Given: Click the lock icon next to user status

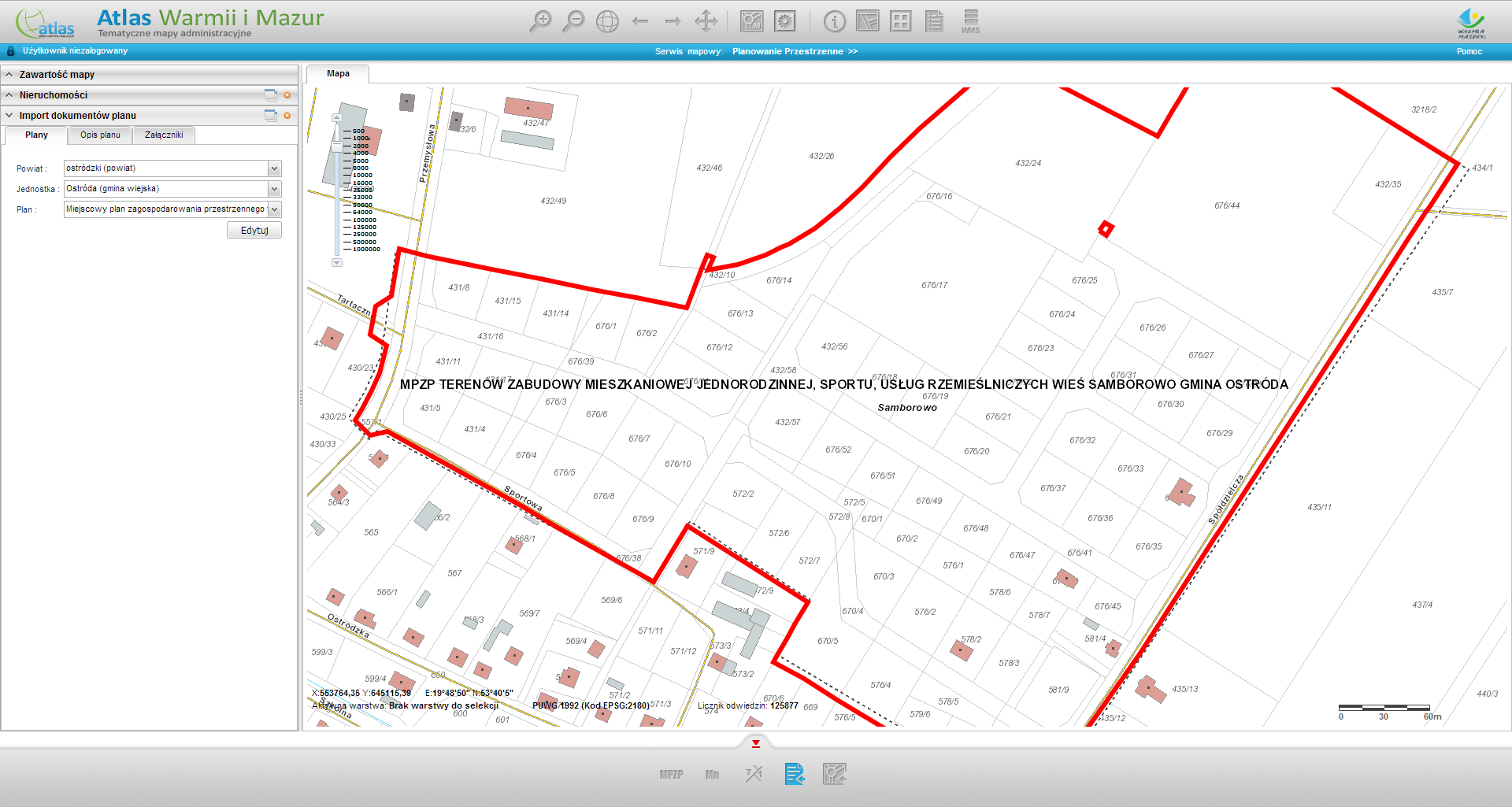Looking at the screenshot, I should tap(11, 51).
